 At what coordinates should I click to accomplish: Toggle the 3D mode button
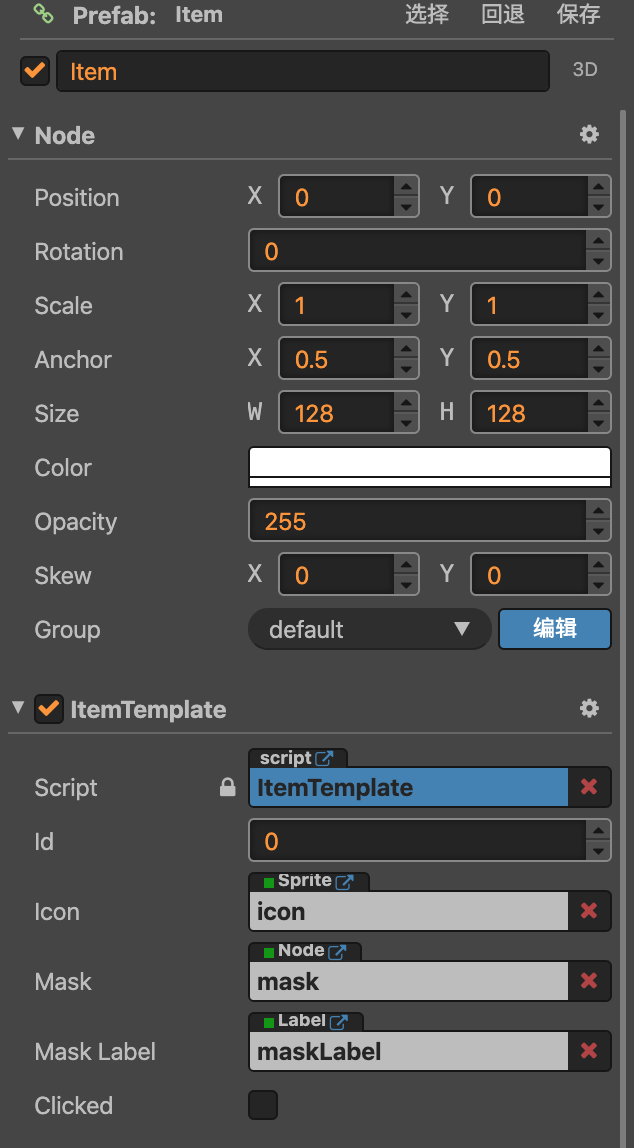pos(584,70)
